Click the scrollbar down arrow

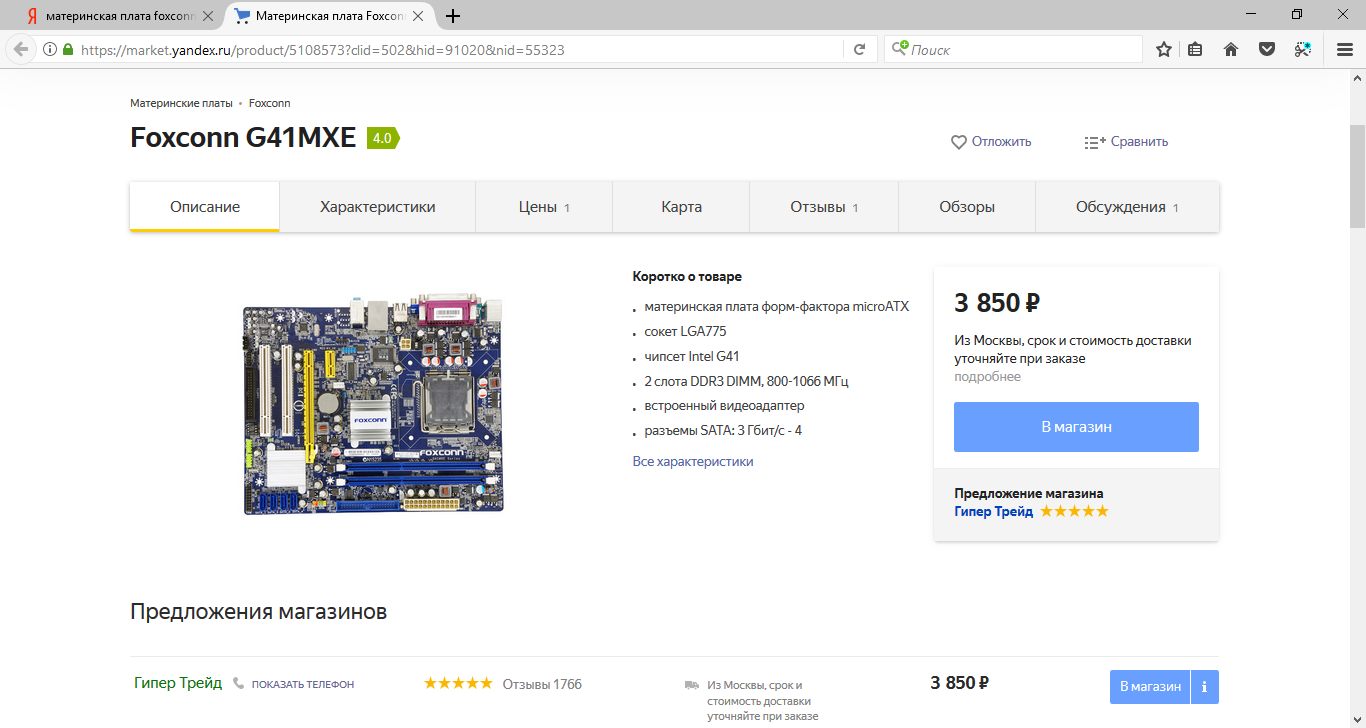coord(1358,720)
